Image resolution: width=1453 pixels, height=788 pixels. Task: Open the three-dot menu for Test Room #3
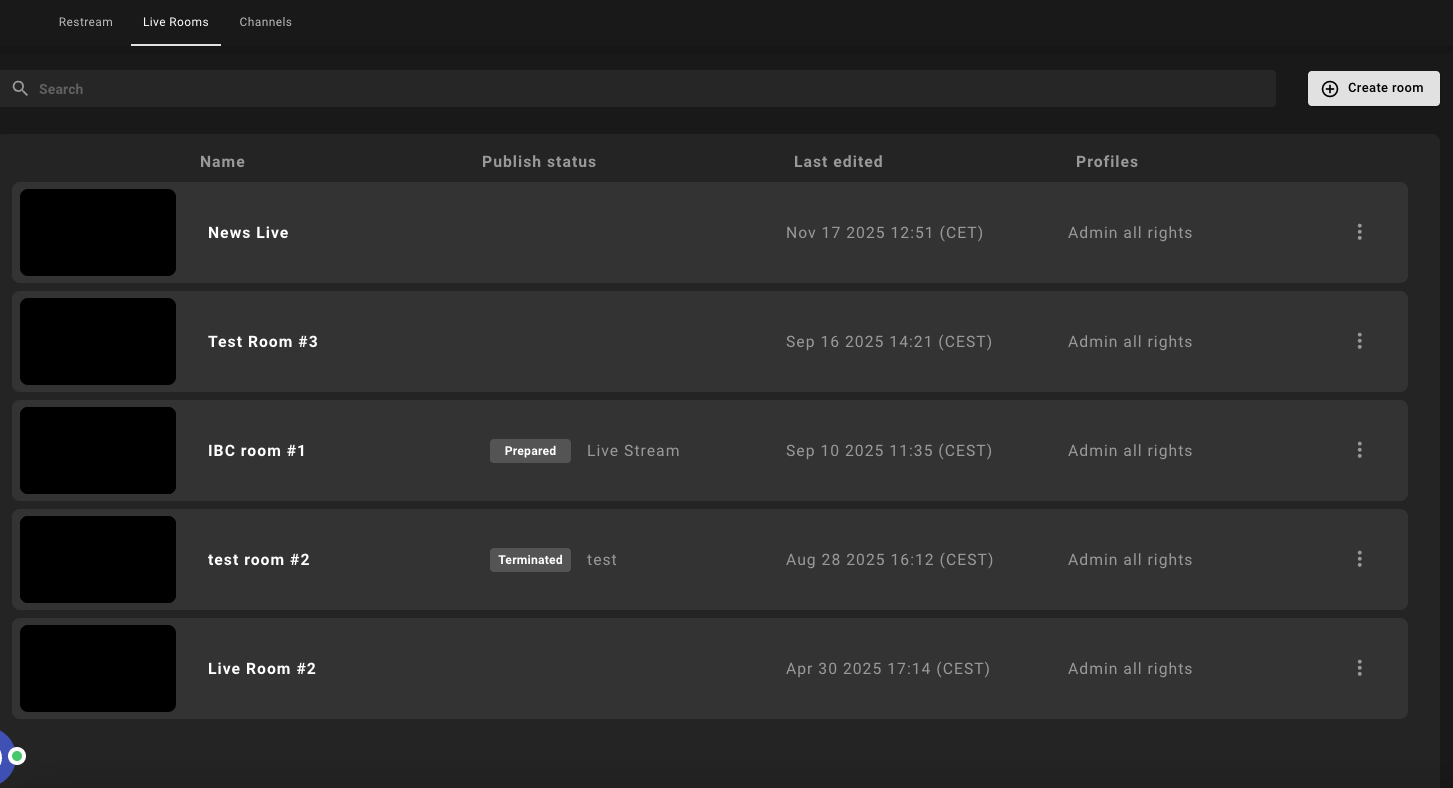click(1359, 341)
